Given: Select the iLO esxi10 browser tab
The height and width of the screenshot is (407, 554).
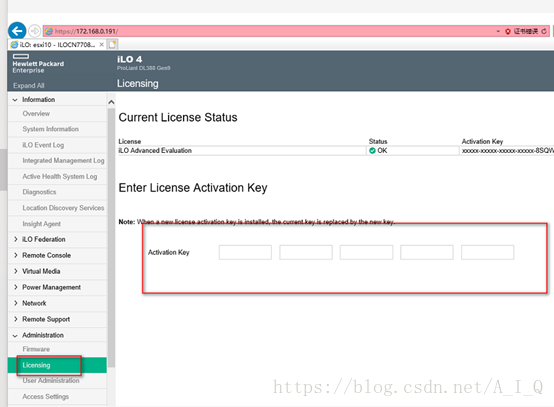Looking at the screenshot, I should click(x=57, y=45).
